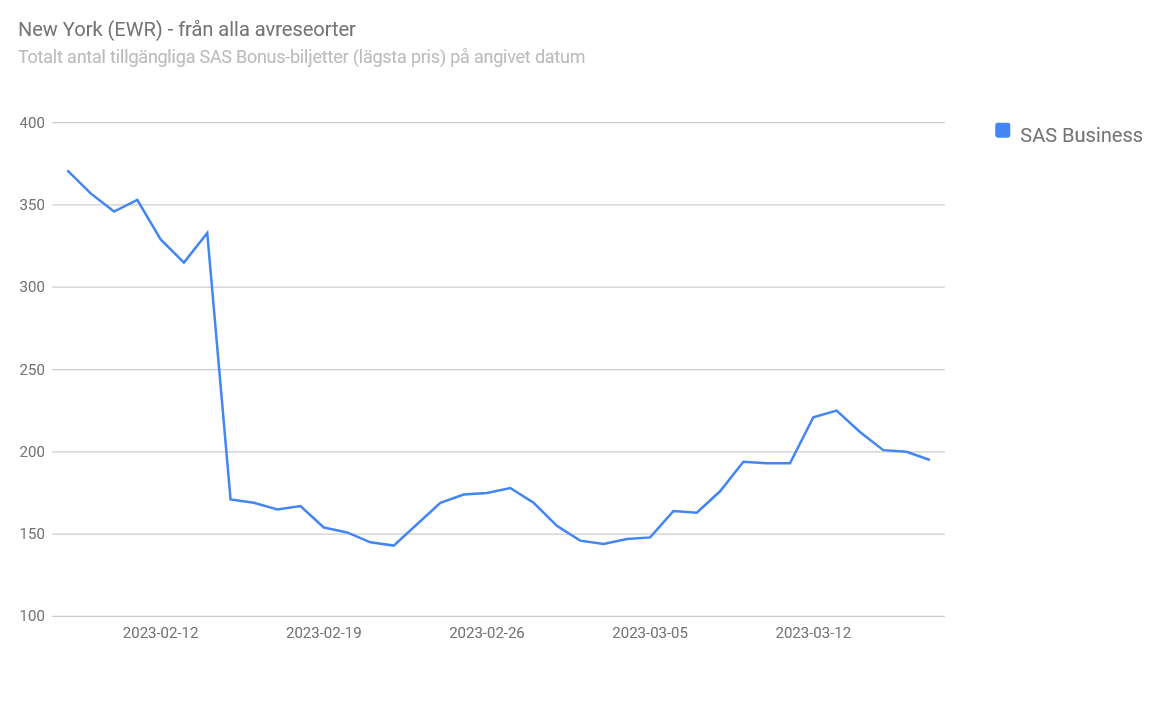
Task: Click the 2023-03-12 date label
Action: (x=814, y=633)
